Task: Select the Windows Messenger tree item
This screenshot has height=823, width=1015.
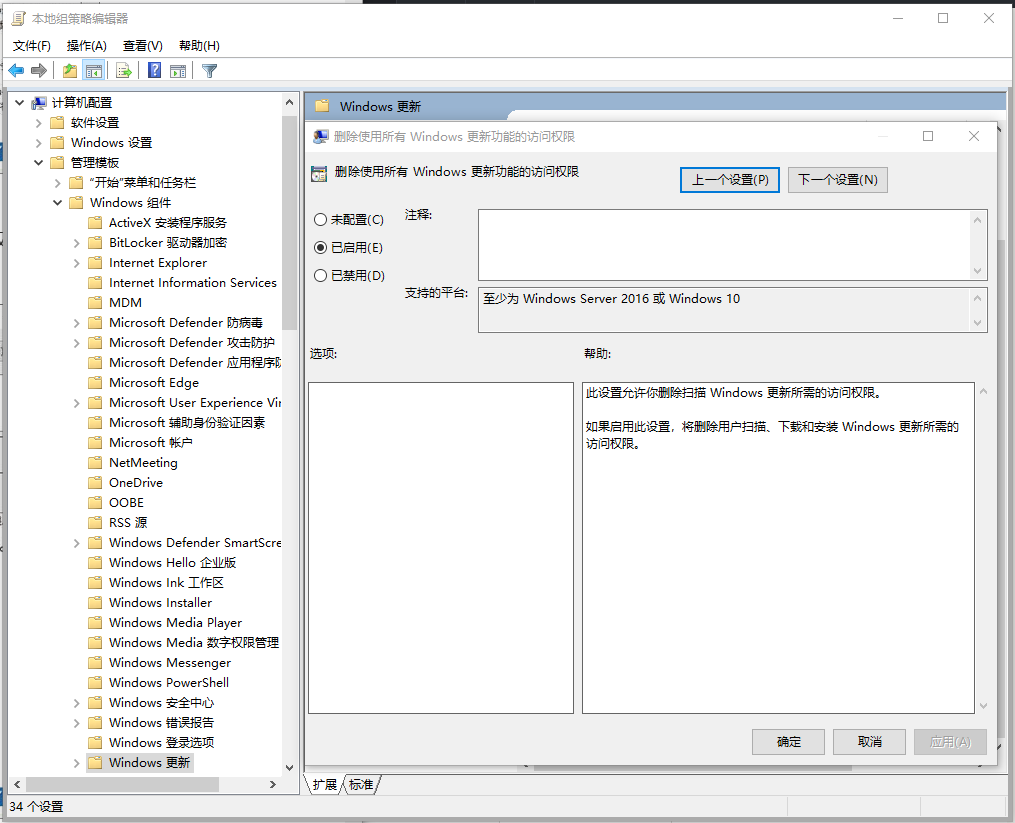Action: (170, 663)
